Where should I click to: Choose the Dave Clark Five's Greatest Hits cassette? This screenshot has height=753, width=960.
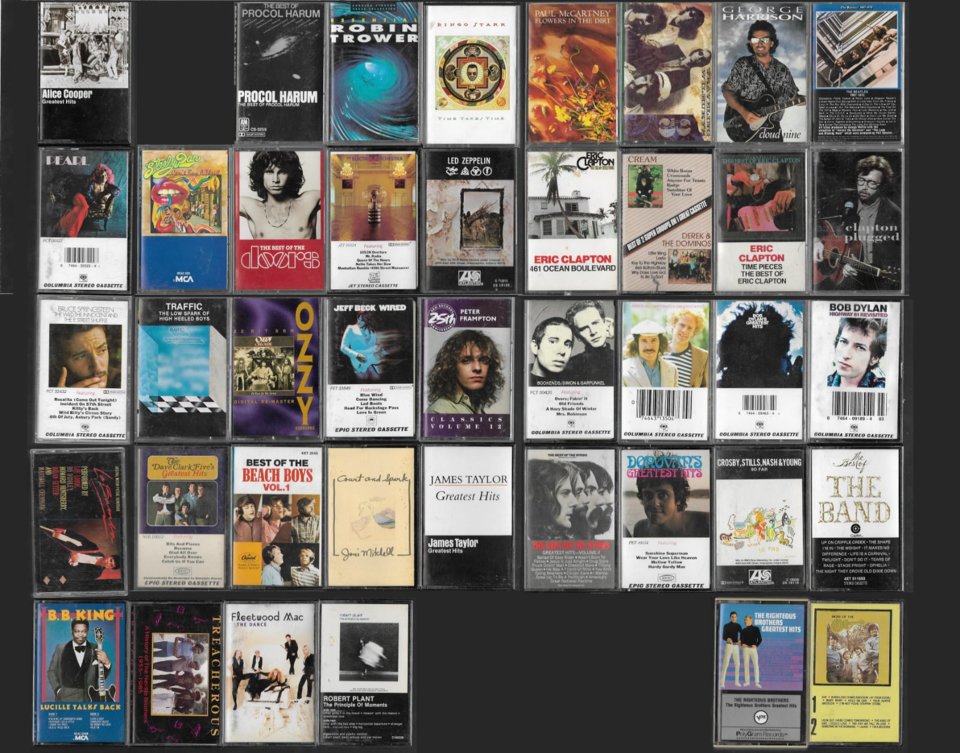click(x=181, y=518)
